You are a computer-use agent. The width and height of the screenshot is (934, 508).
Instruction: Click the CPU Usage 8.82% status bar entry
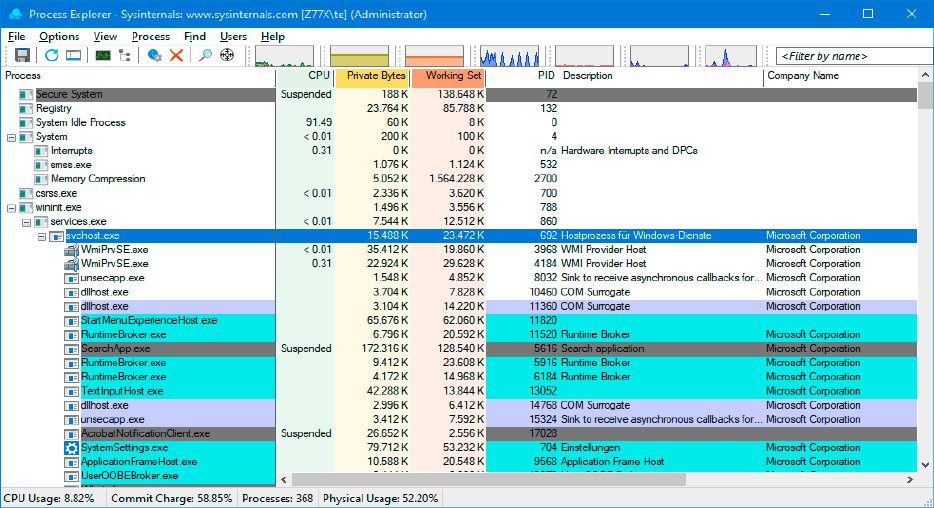[x=49, y=498]
